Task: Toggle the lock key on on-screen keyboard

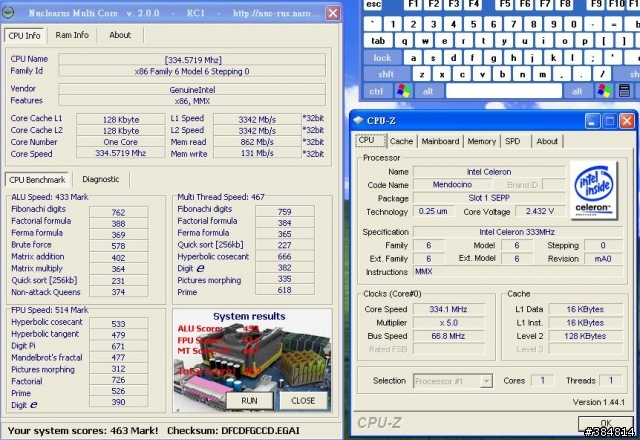Action: [382, 58]
